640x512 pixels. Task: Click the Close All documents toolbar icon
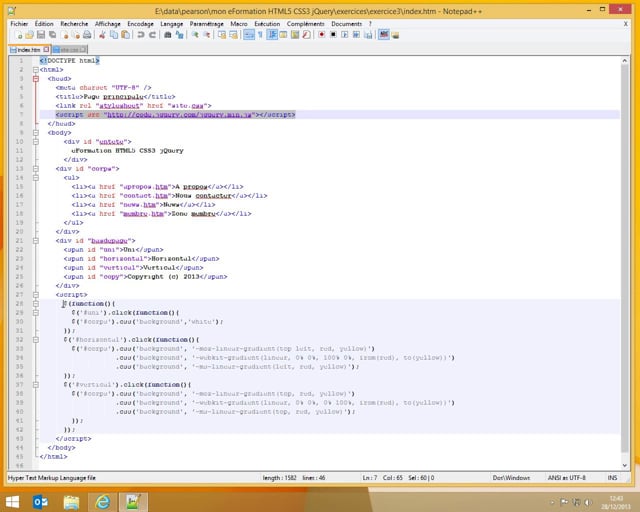(77, 35)
